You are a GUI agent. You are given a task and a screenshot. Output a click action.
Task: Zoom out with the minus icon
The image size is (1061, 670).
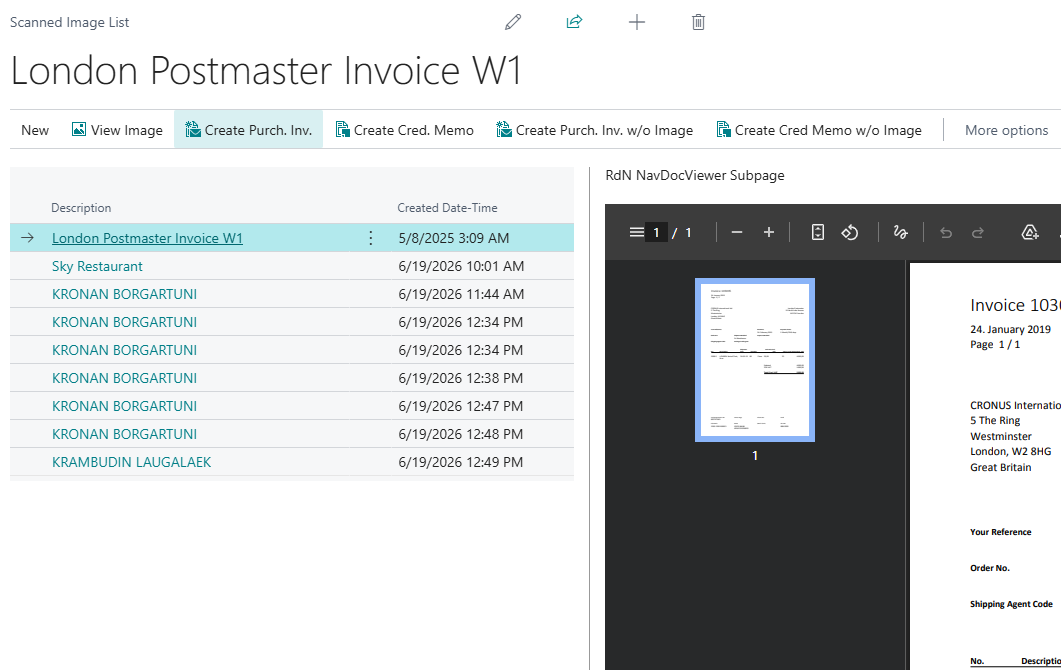pyautogui.click(x=737, y=232)
